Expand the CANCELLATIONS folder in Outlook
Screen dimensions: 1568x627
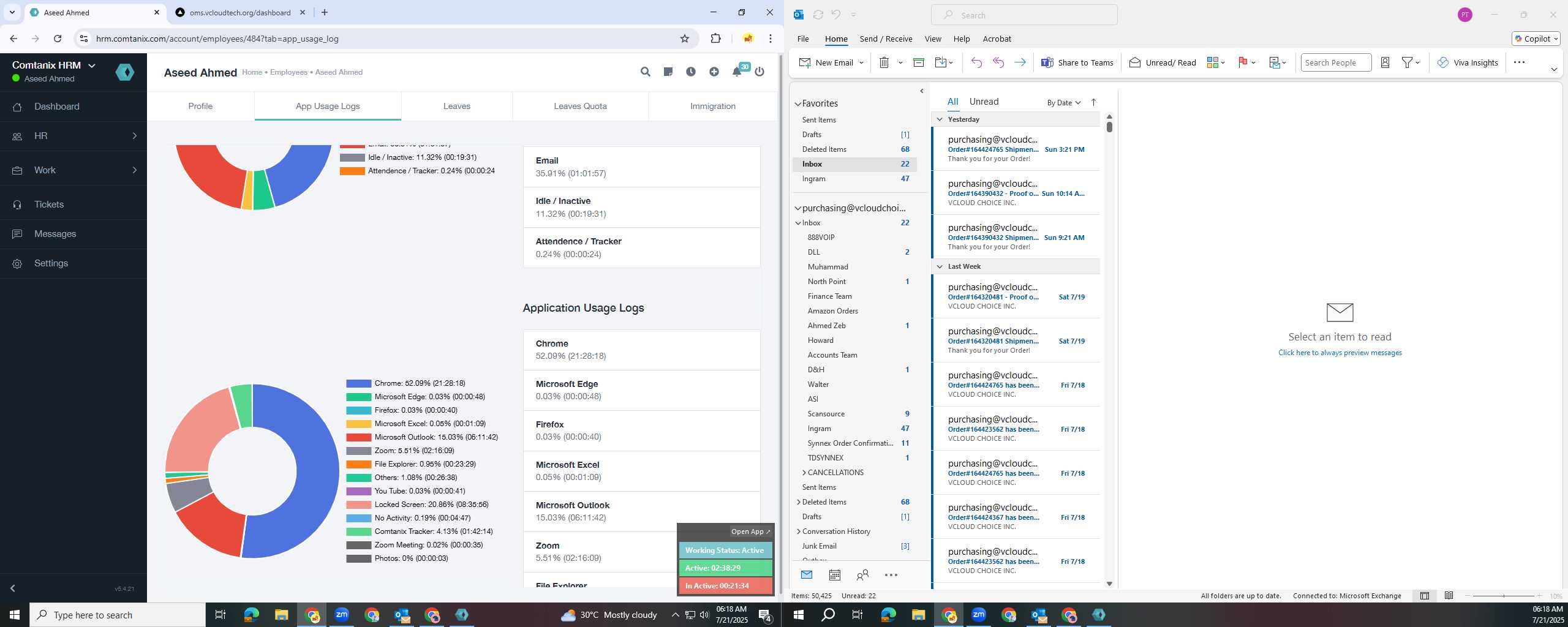(x=804, y=473)
